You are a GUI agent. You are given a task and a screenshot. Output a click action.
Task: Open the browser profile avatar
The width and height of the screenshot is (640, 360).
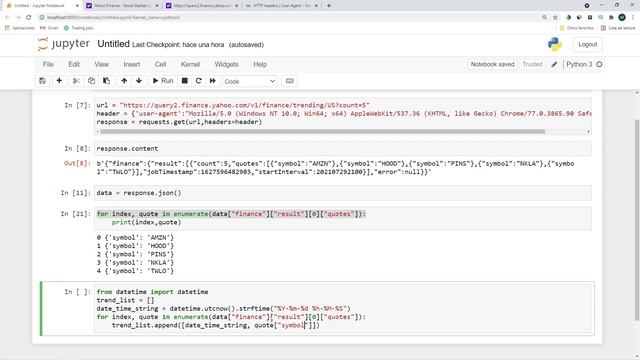click(x=622, y=17)
